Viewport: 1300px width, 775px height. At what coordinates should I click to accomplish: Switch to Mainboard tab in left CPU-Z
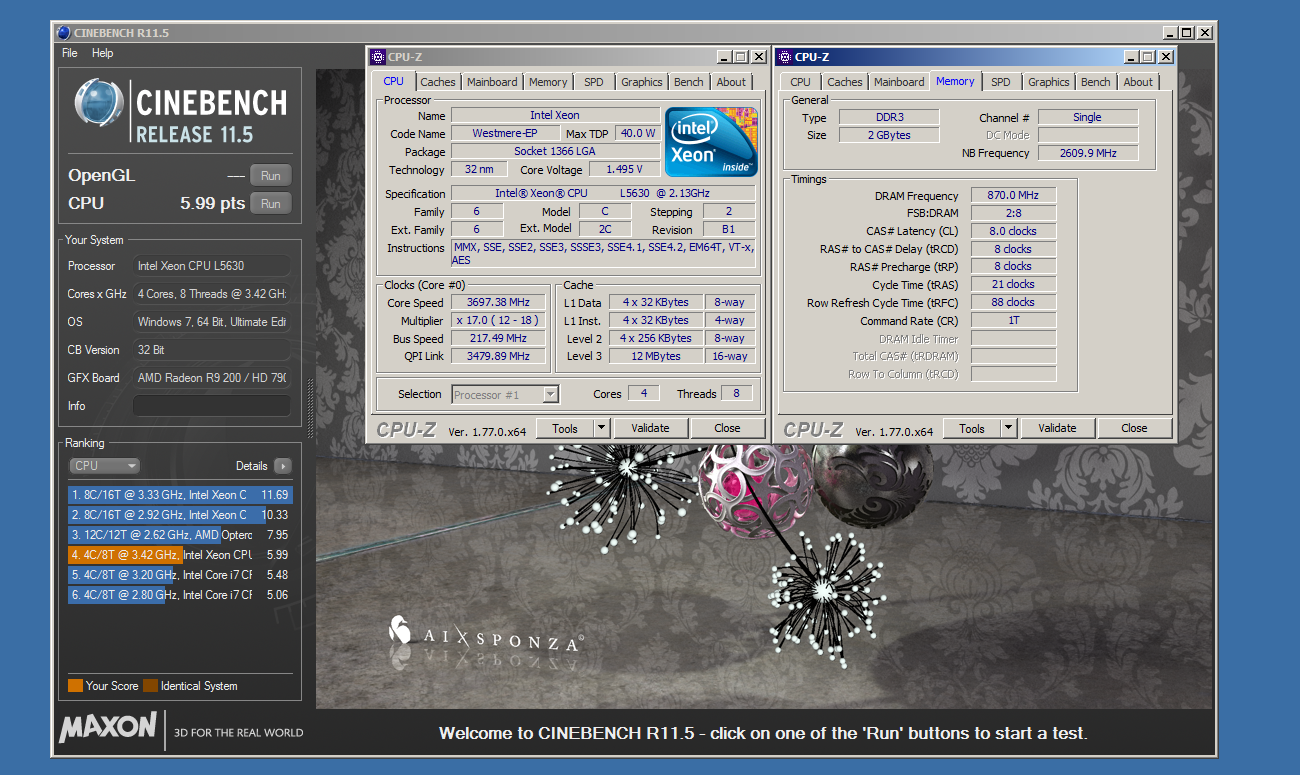[492, 82]
